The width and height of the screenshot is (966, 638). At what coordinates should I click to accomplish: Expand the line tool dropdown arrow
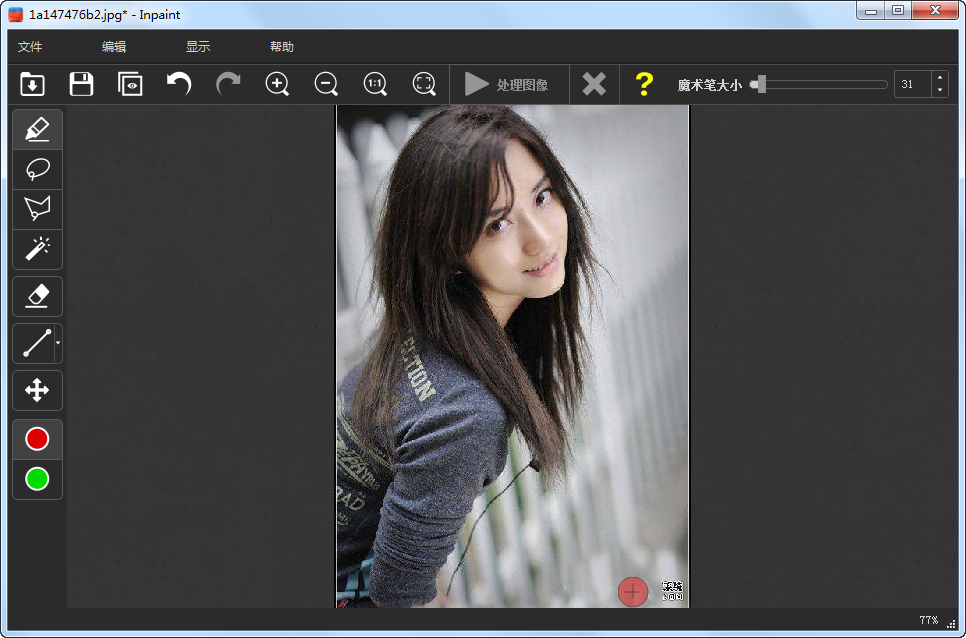[58, 343]
